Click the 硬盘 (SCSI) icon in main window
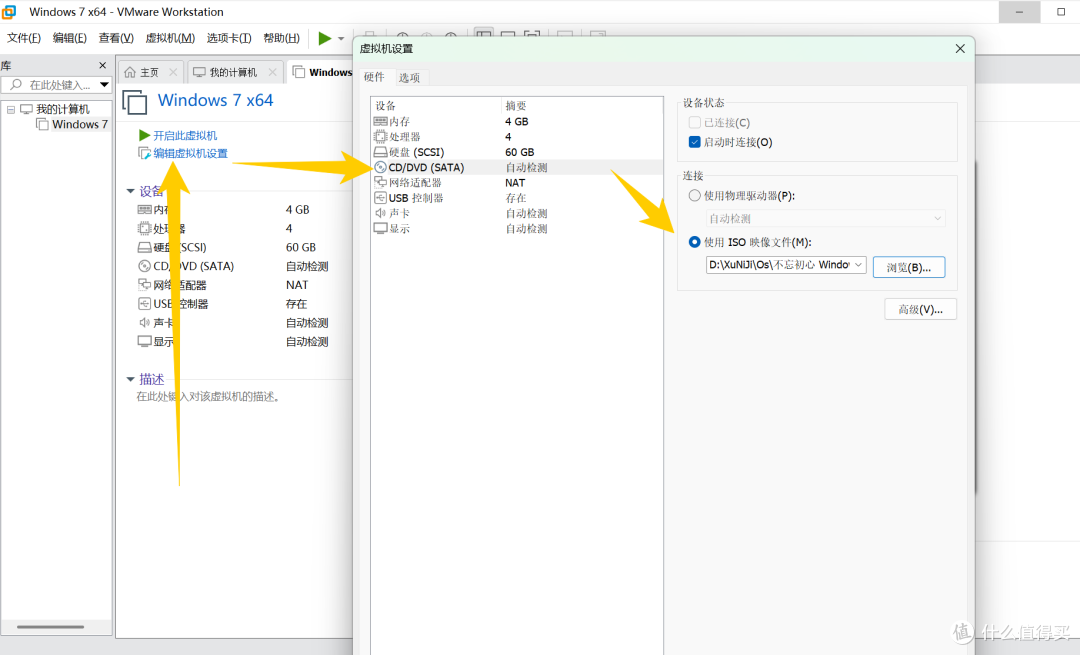The image size is (1080, 655). coord(144,247)
